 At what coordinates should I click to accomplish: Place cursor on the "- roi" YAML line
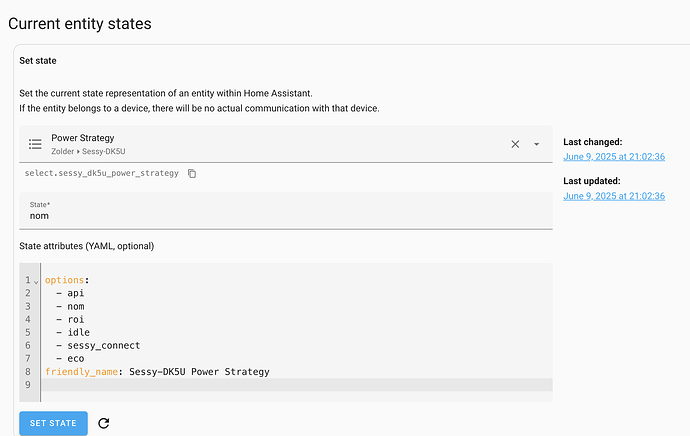coord(77,319)
